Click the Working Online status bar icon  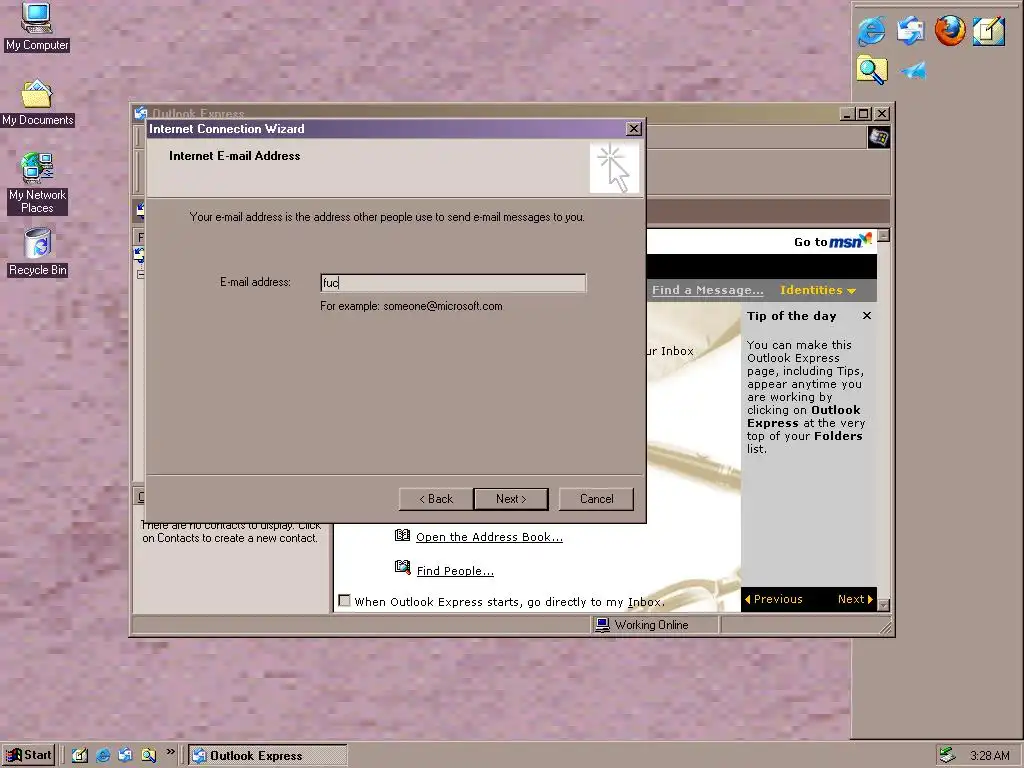601,624
